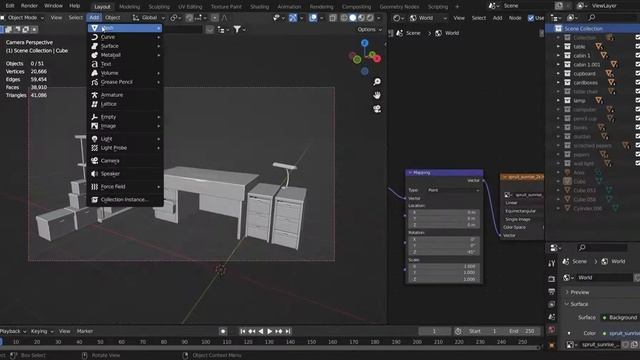
Task: Open the Scene properties tab icon
Action: point(552,317)
